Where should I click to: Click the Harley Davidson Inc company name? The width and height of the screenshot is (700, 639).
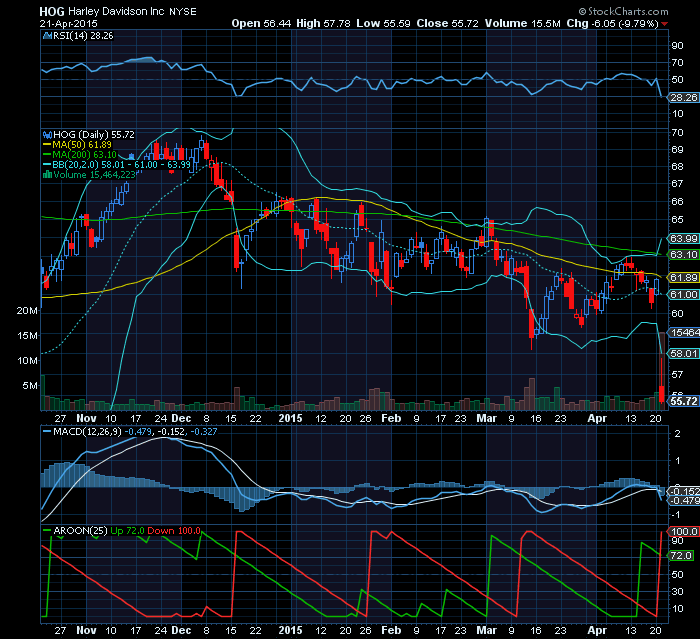[x=116, y=12]
